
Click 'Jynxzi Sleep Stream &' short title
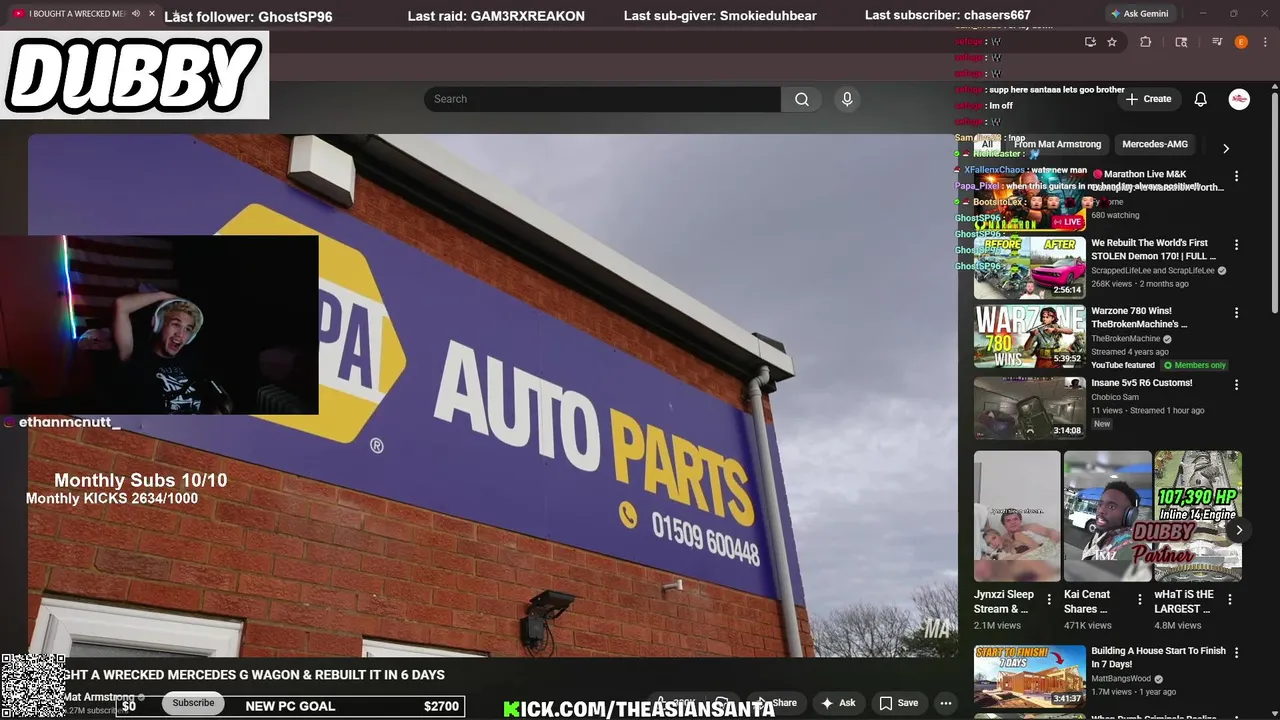(1004, 601)
